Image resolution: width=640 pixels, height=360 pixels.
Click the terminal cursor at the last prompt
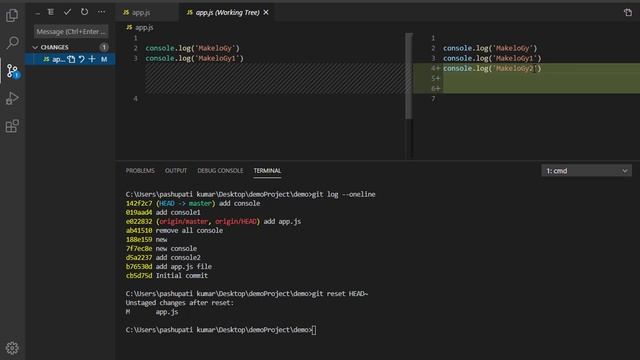314,330
